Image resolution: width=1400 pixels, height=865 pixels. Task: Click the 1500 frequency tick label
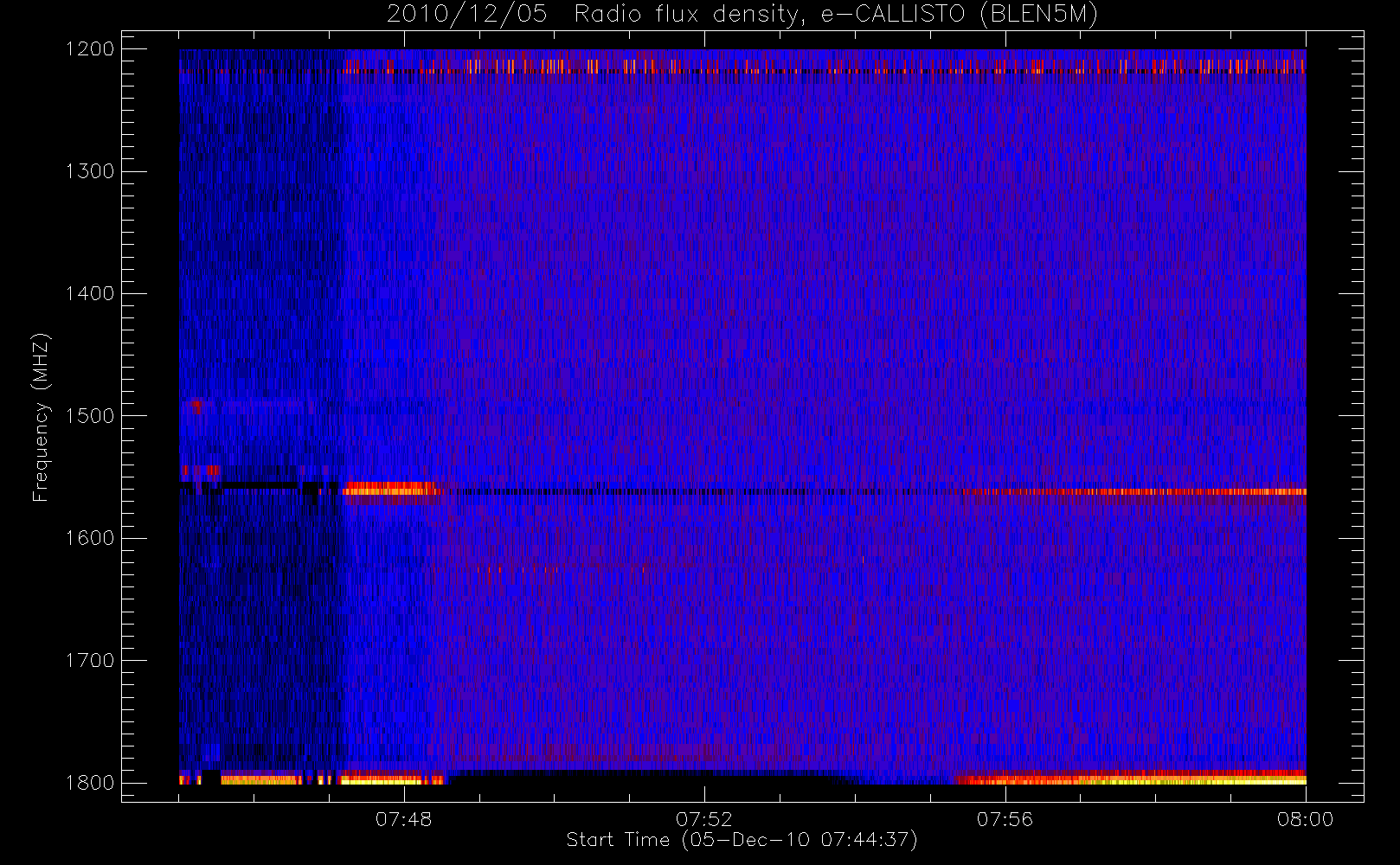click(90, 416)
